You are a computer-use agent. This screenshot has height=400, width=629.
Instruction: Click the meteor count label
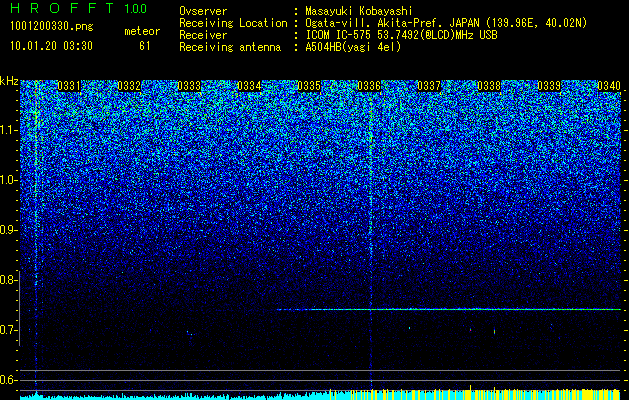pyautogui.click(x=142, y=31)
